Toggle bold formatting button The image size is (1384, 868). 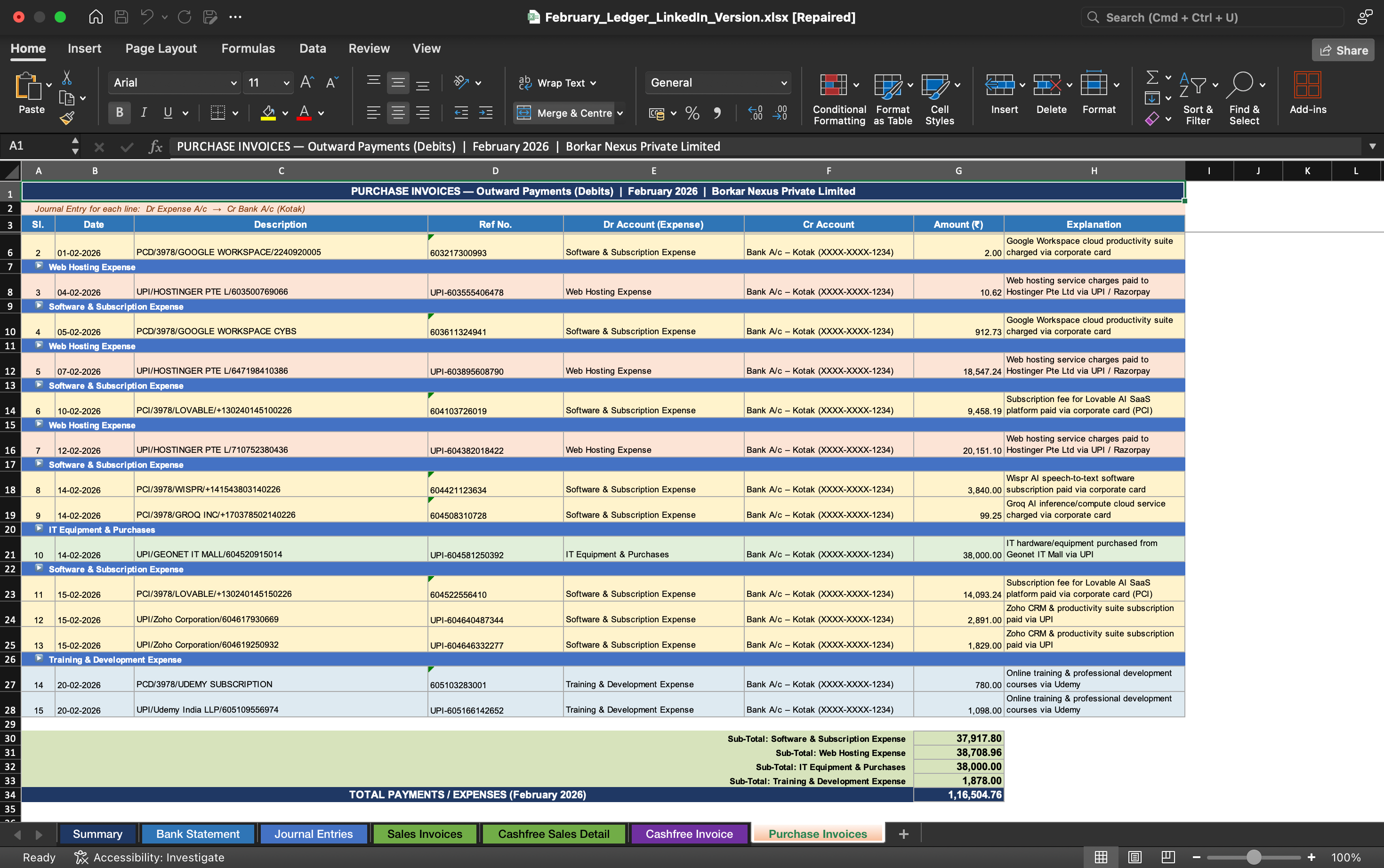coord(120,113)
